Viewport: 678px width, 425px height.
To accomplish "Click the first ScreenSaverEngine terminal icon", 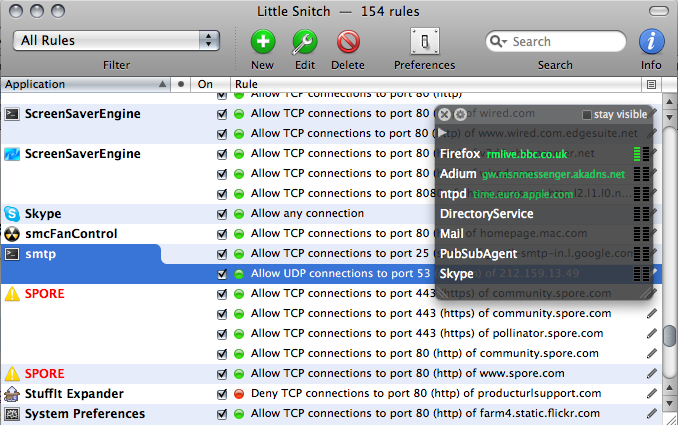I will tap(12, 114).
